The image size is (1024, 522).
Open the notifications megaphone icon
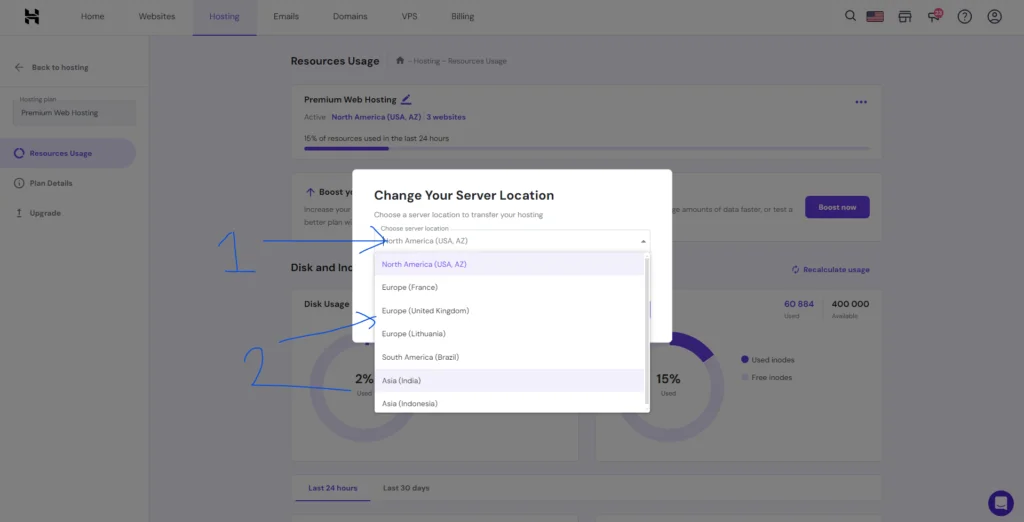click(935, 16)
